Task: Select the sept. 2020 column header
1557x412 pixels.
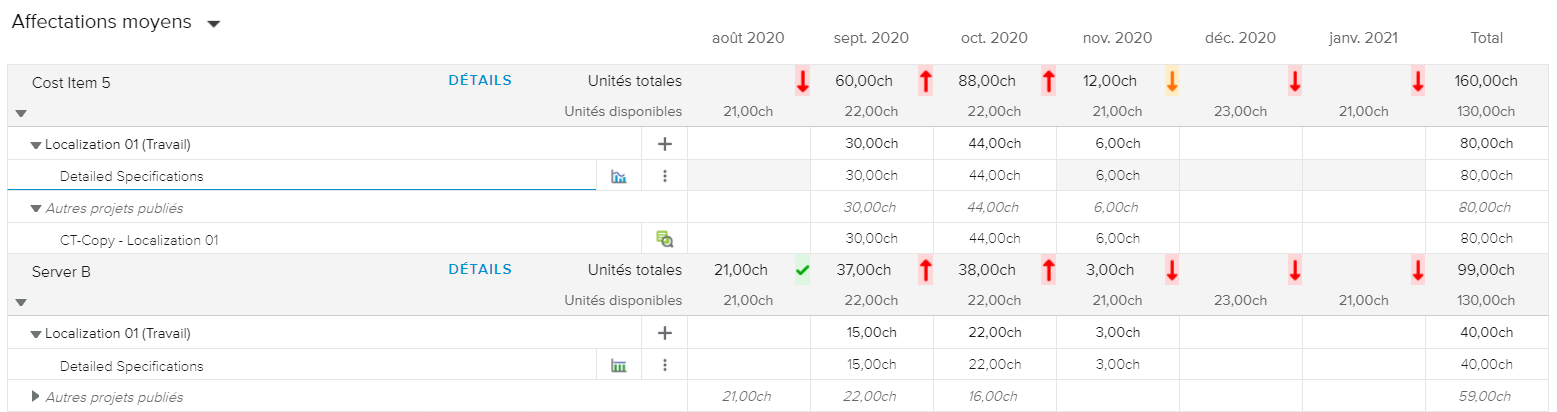Action: pos(871,39)
